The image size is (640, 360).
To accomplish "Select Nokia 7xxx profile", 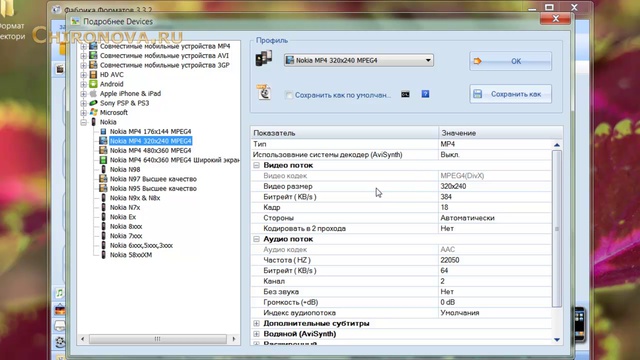I will [126, 236].
